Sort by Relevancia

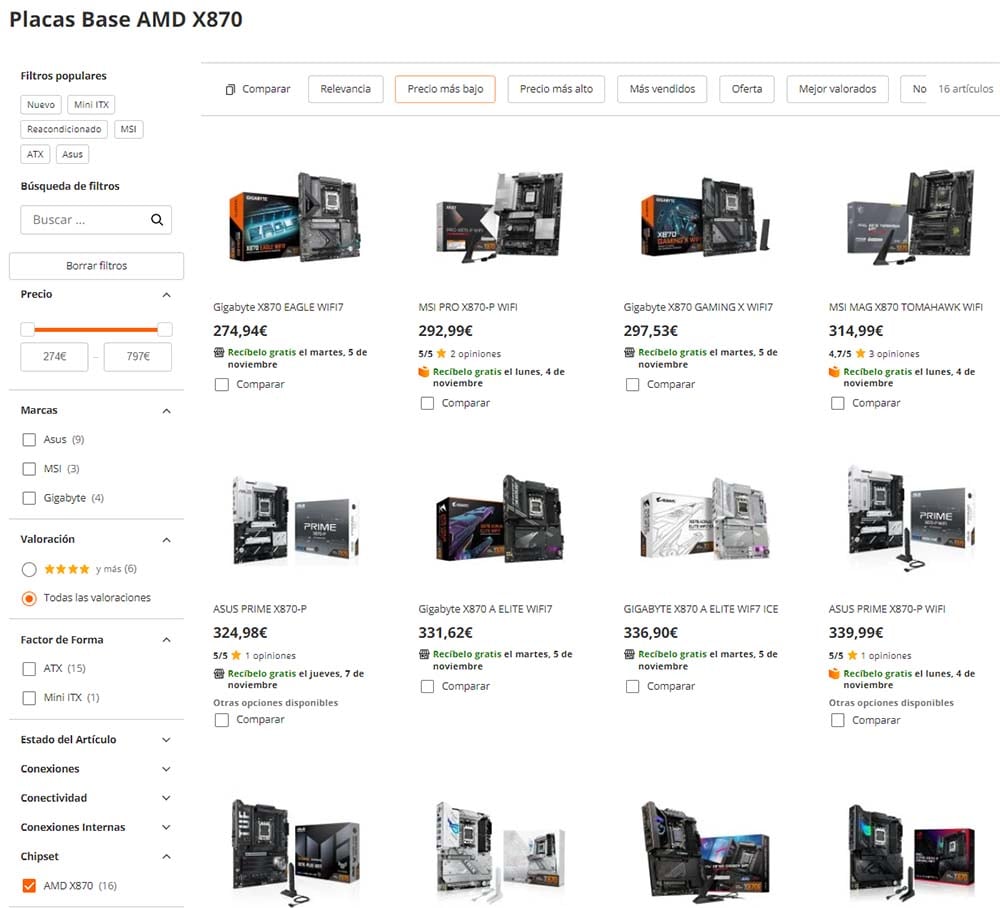[346, 89]
